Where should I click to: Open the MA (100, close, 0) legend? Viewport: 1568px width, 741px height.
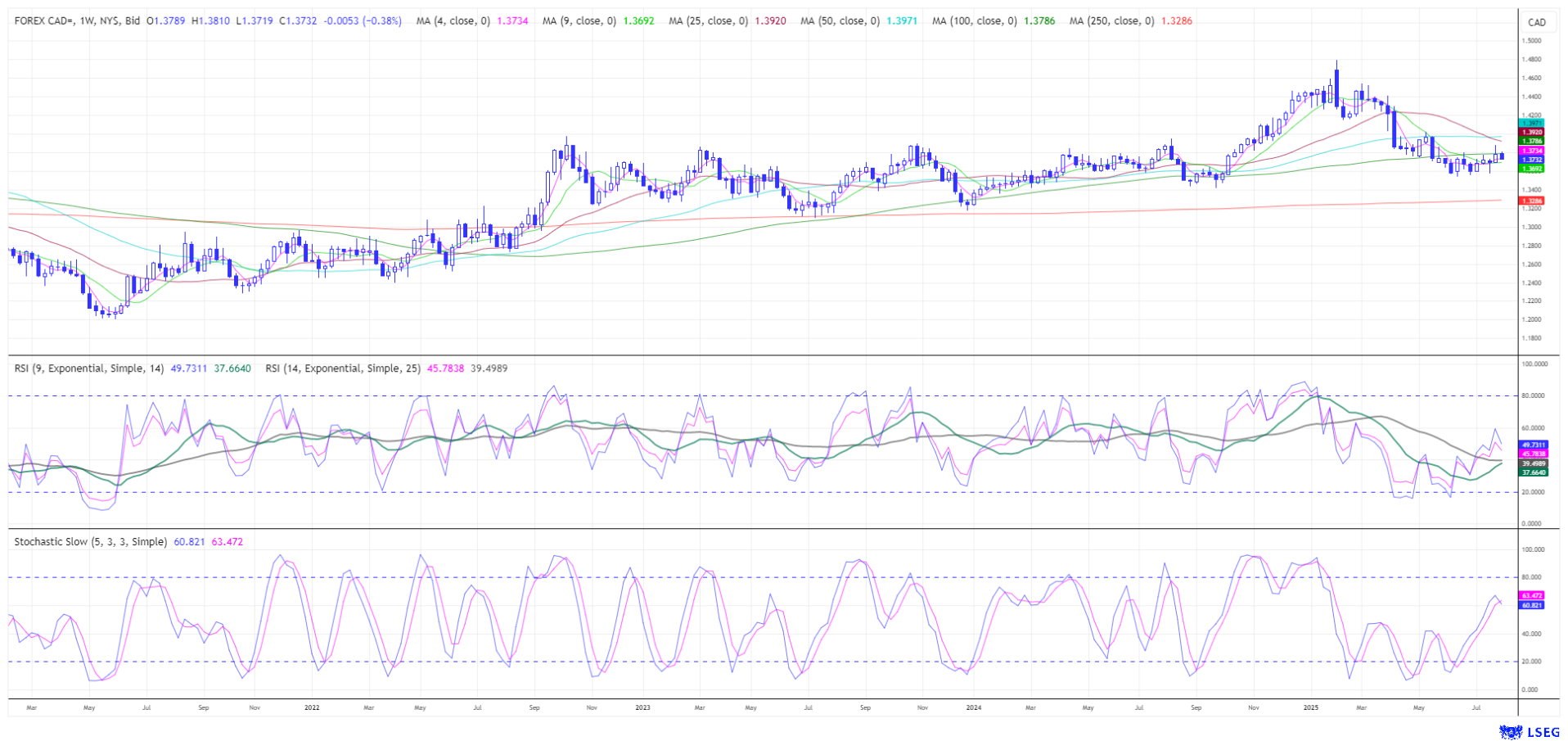(x=974, y=21)
